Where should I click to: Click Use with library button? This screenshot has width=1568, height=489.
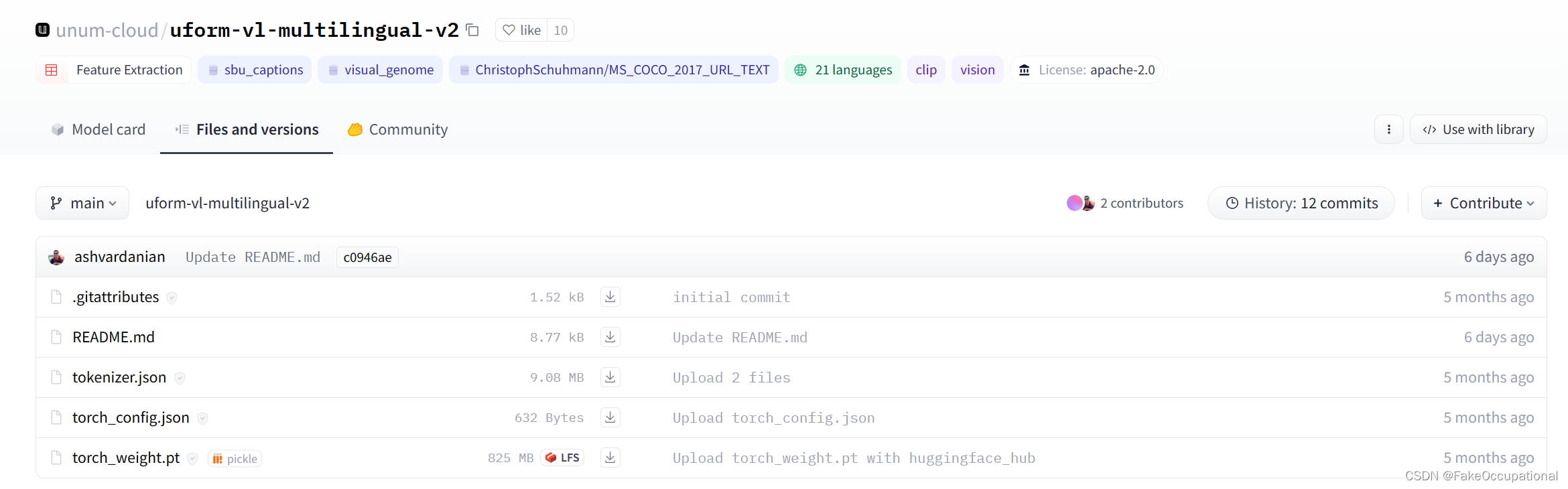1478,129
